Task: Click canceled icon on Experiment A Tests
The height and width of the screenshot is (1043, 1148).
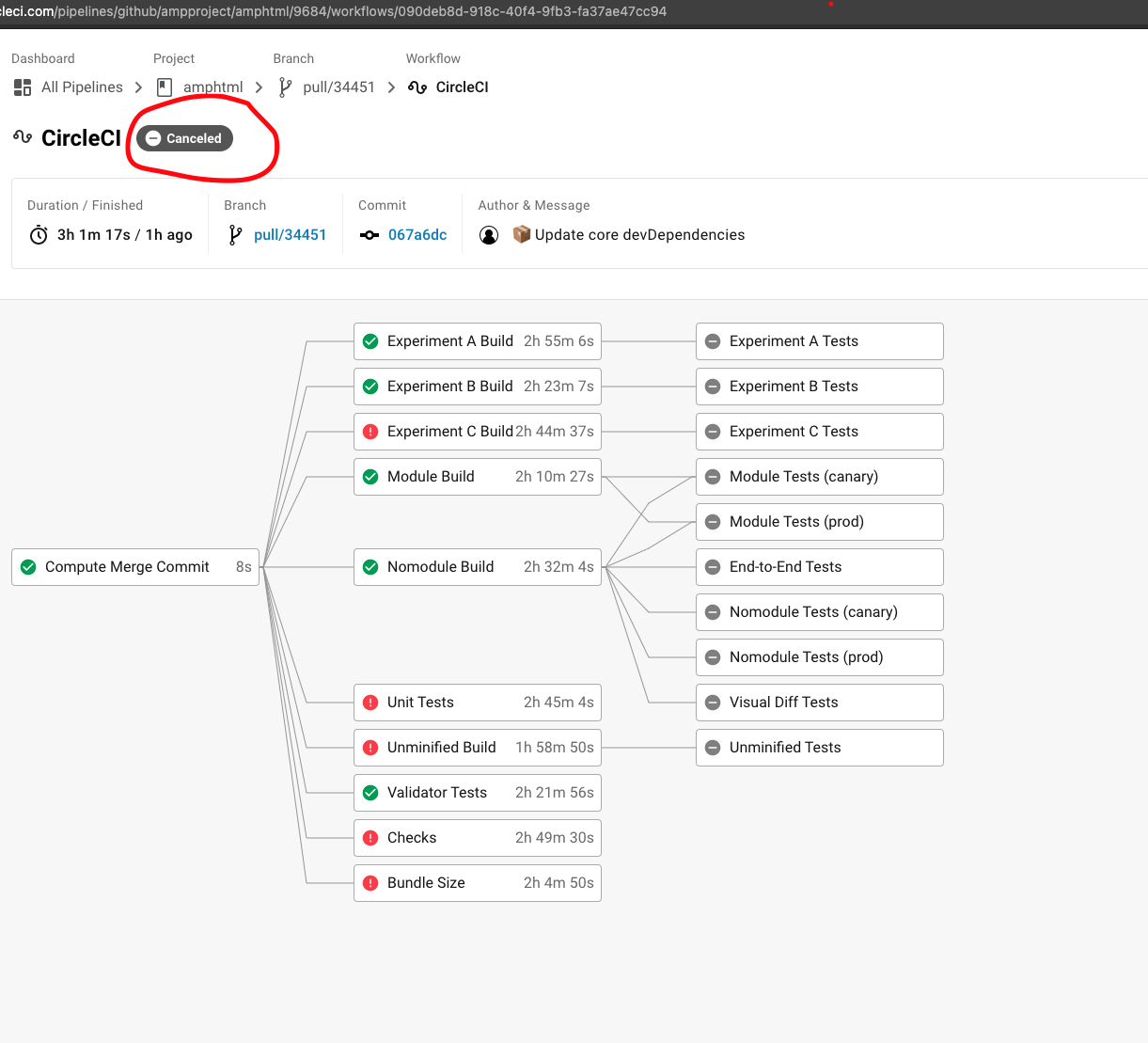Action: coord(713,341)
